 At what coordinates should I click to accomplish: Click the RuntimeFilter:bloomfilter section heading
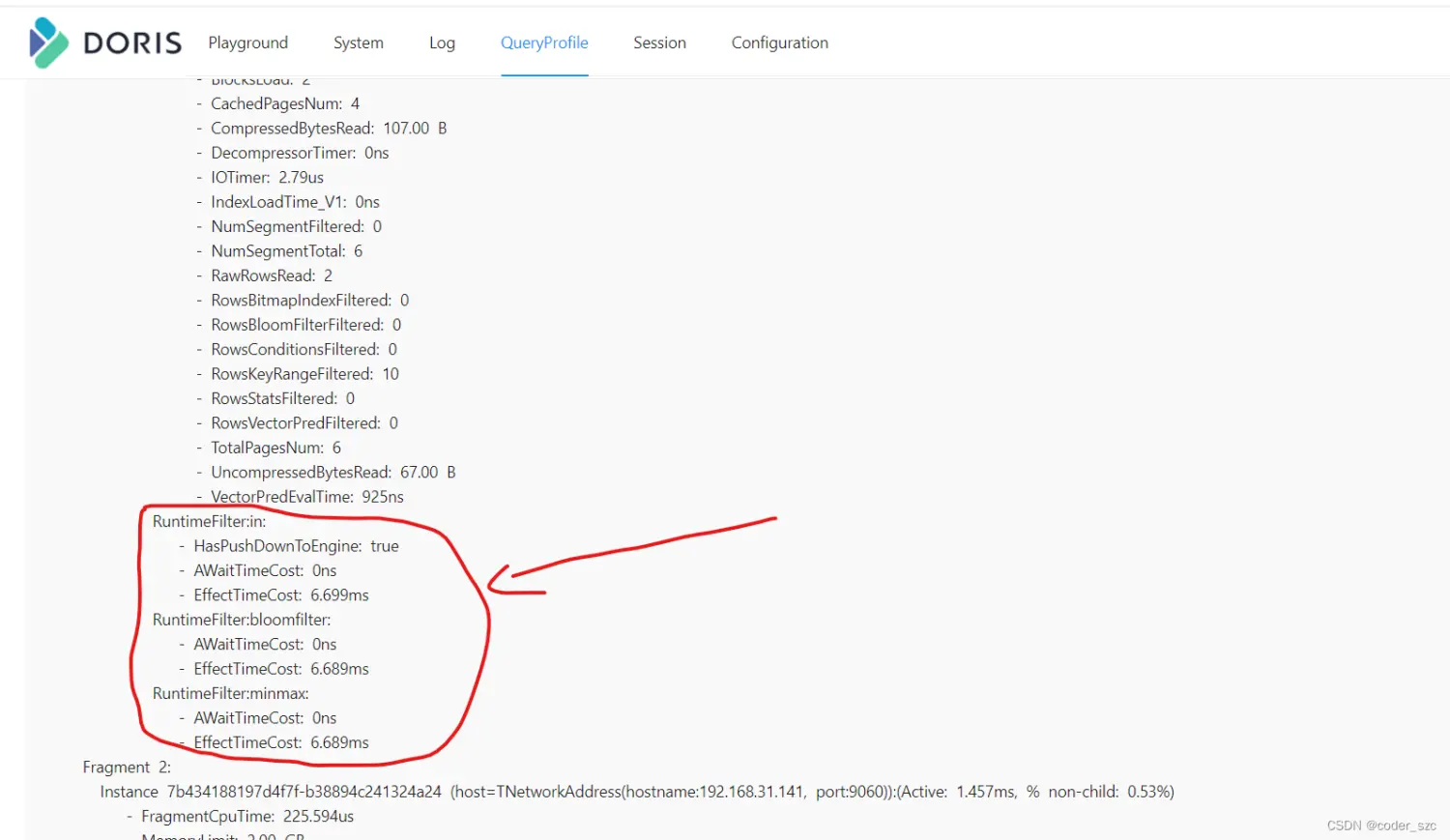point(242,620)
